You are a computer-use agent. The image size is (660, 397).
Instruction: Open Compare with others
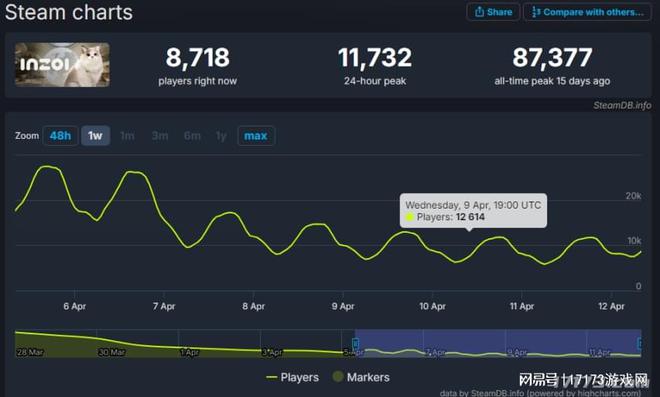pos(587,12)
